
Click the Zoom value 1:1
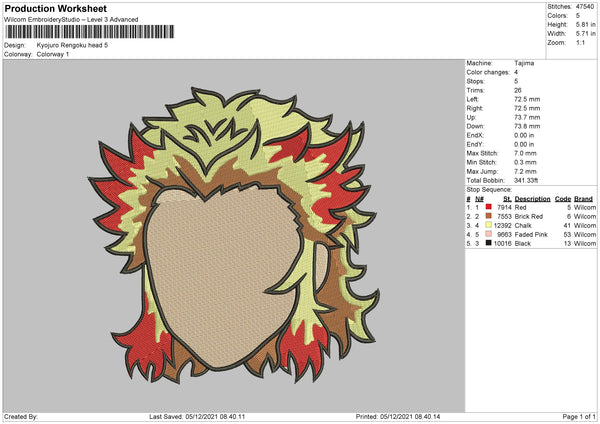pyautogui.click(x=580, y=43)
